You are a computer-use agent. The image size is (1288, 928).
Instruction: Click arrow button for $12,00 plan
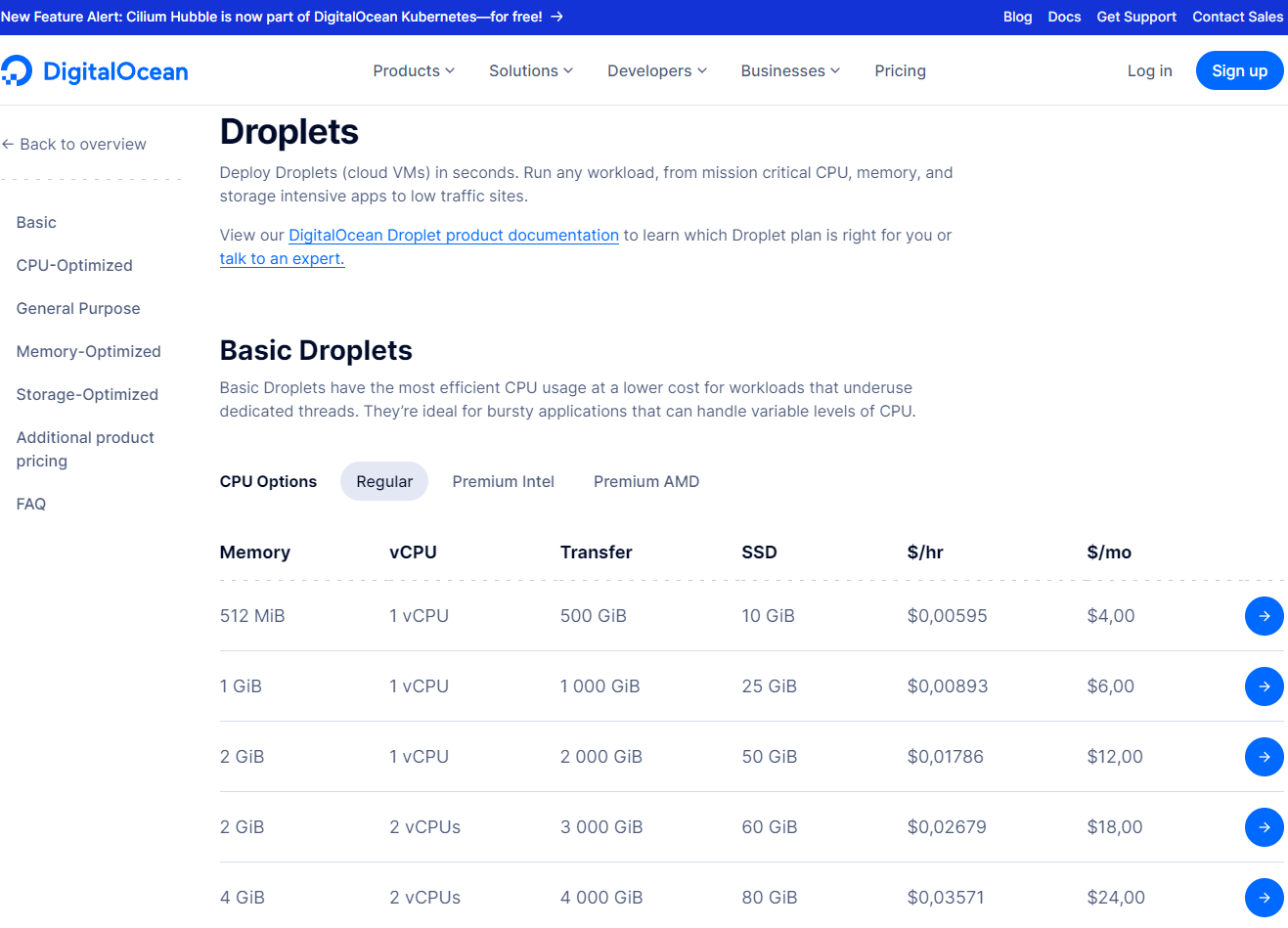[x=1264, y=757]
